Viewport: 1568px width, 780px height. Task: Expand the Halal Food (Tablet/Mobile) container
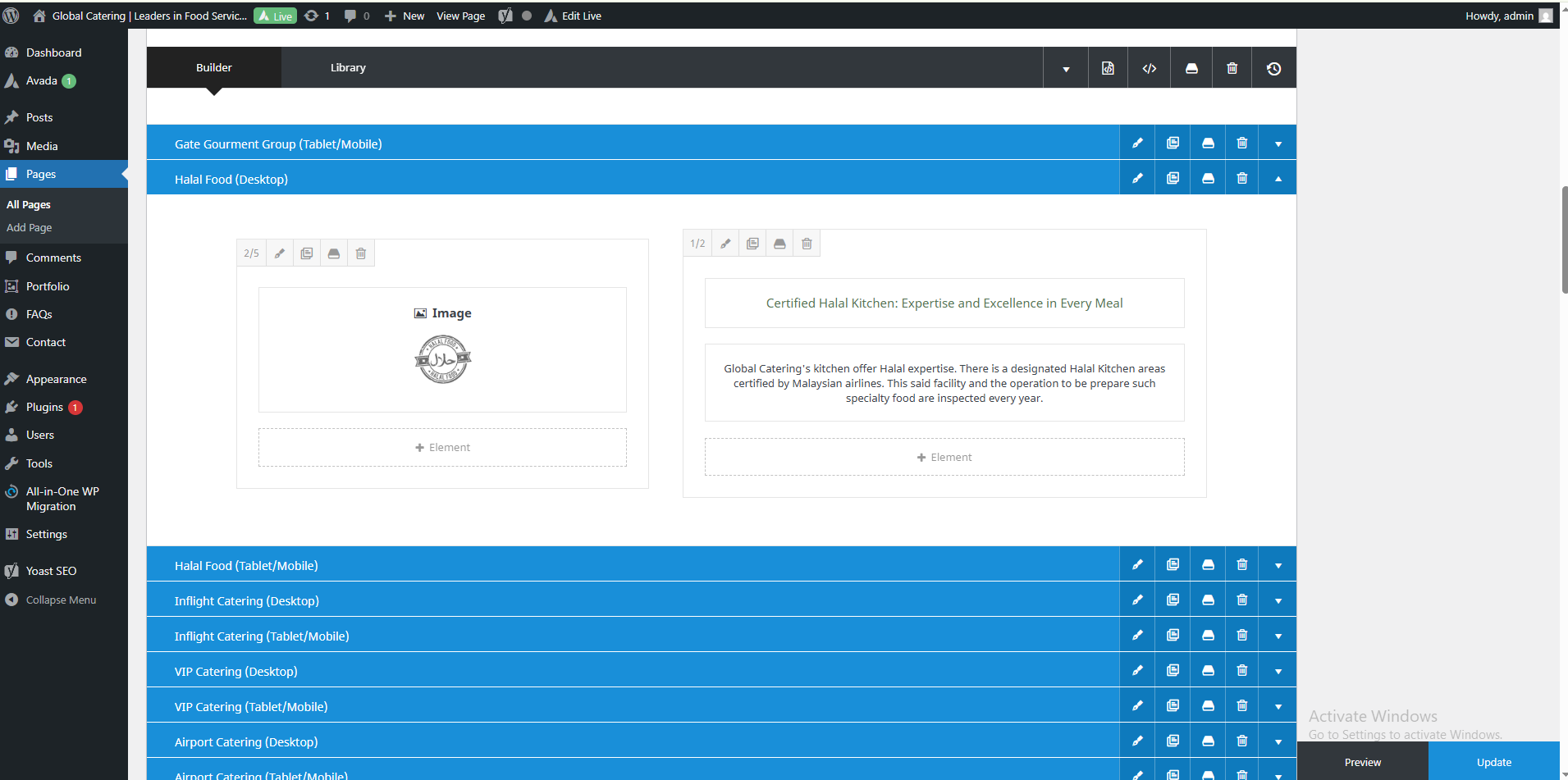coord(1278,566)
